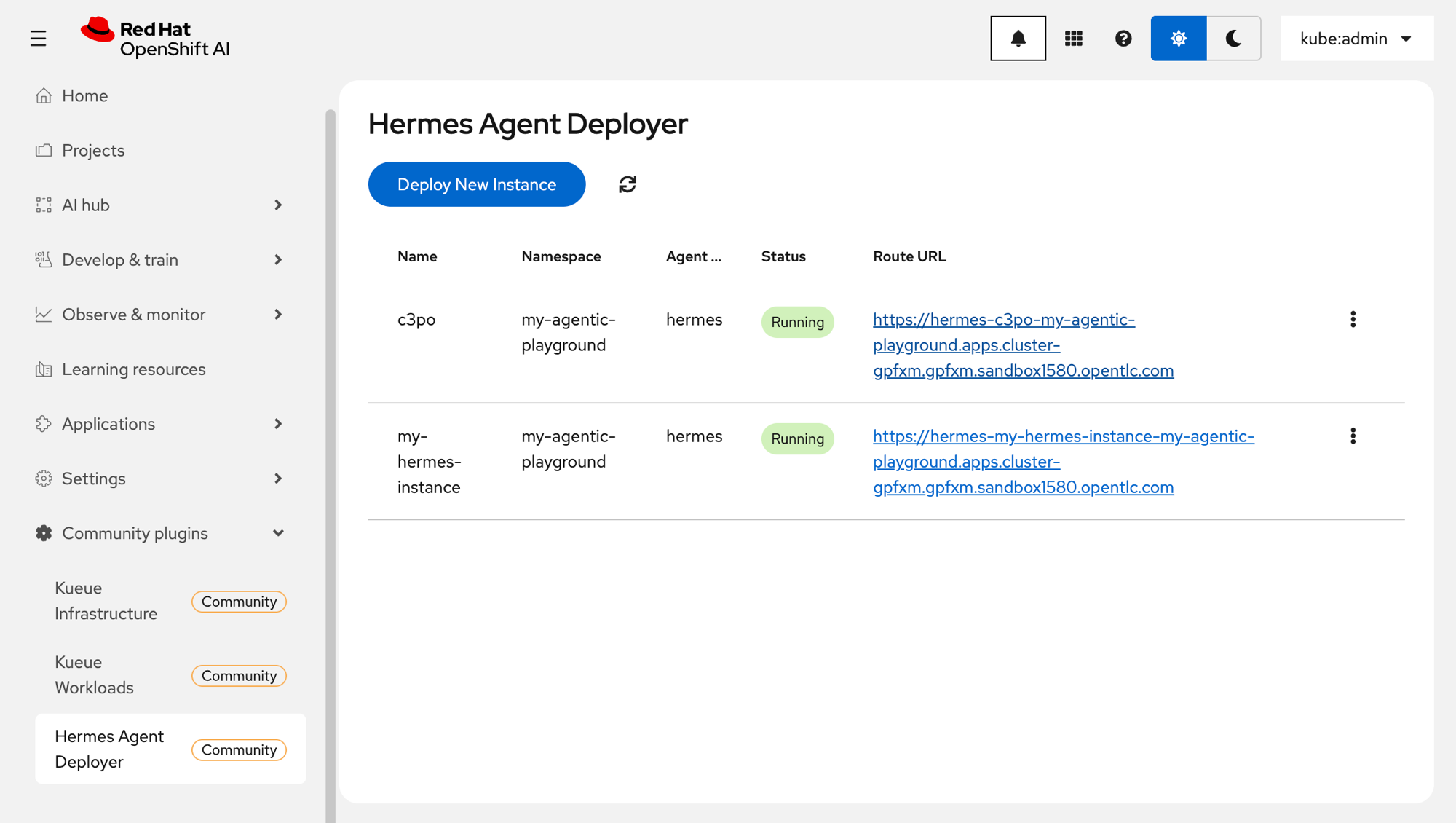Screen dimensions: 1456x823
Task: Open Kueue Infrastructure plugin
Action: tap(170, 601)
